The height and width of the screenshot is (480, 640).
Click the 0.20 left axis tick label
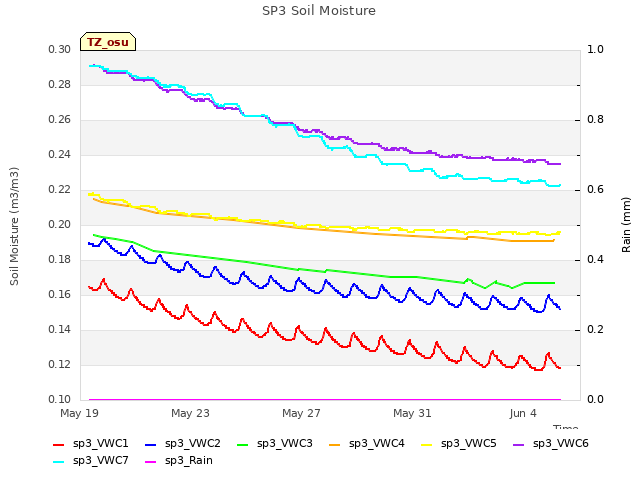(x=60, y=225)
